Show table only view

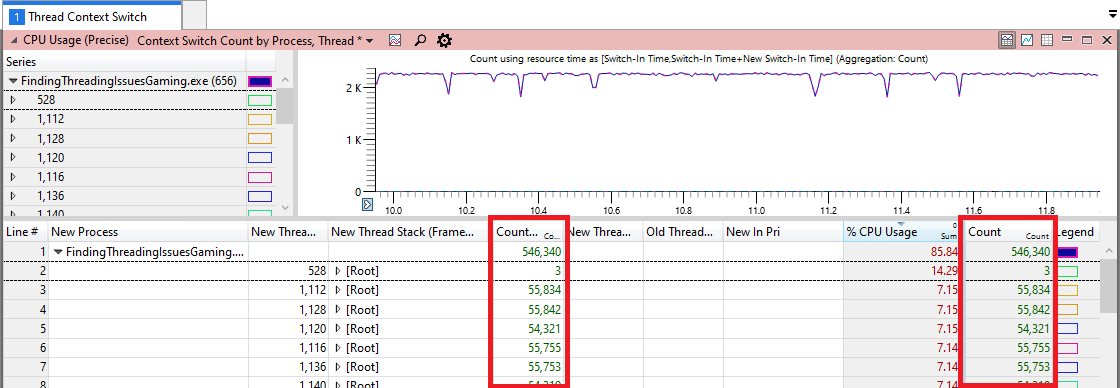click(1047, 41)
